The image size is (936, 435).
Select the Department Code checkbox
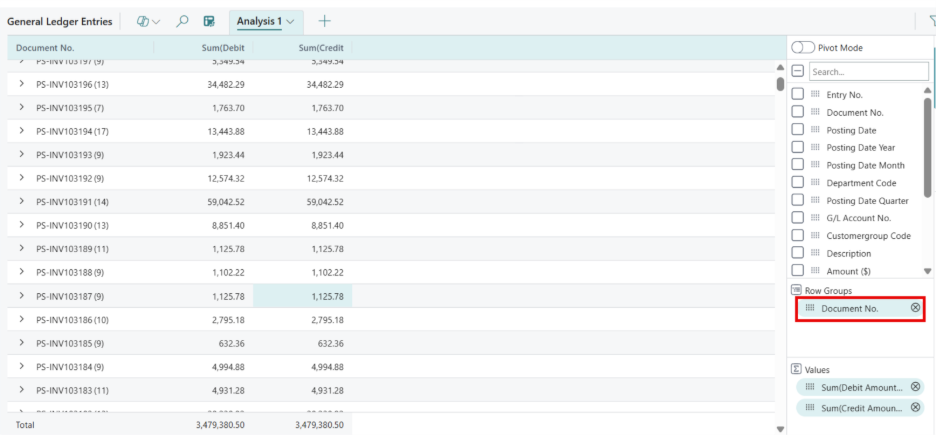coord(798,182)
